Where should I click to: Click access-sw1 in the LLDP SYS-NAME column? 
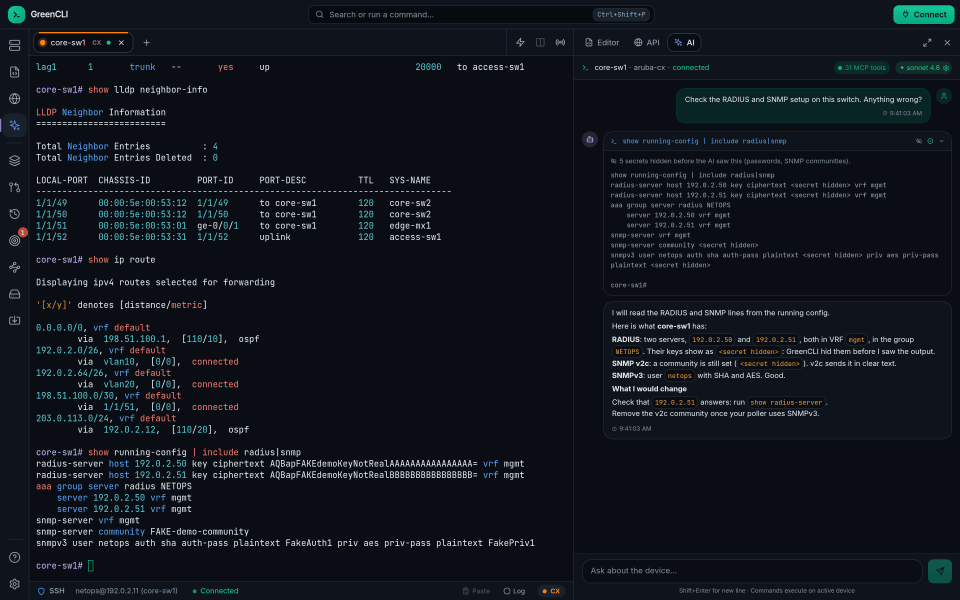(x=415, y=237)
